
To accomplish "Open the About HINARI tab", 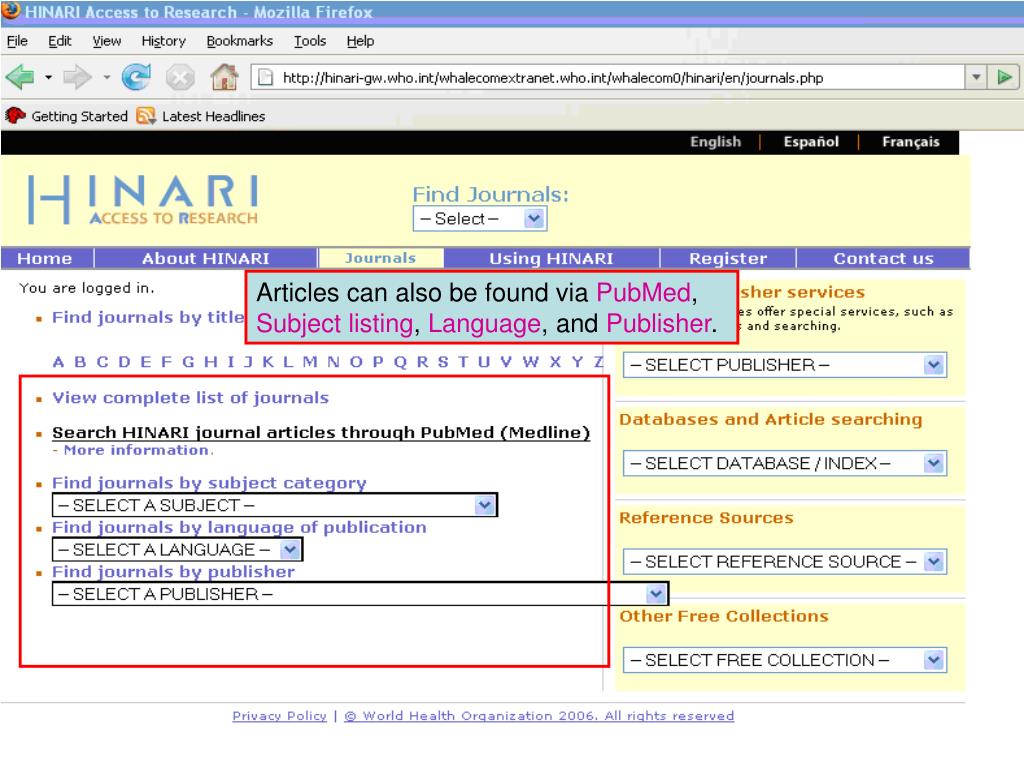I will coord(206,259).
